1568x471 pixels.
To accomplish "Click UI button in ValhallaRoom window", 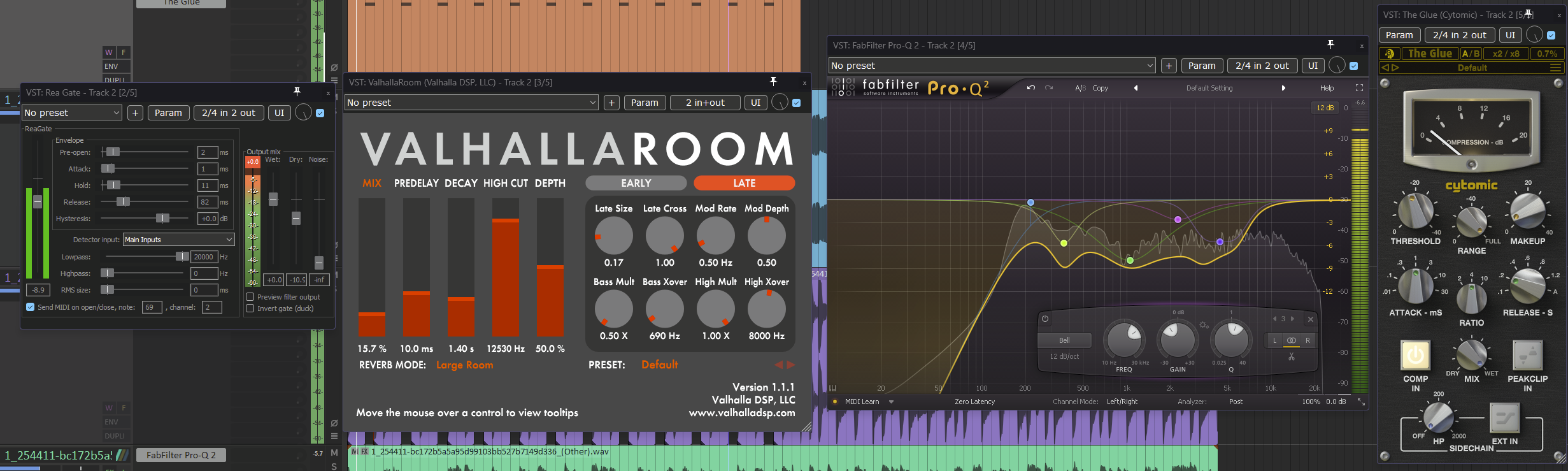I will click(x=755, y=103).
